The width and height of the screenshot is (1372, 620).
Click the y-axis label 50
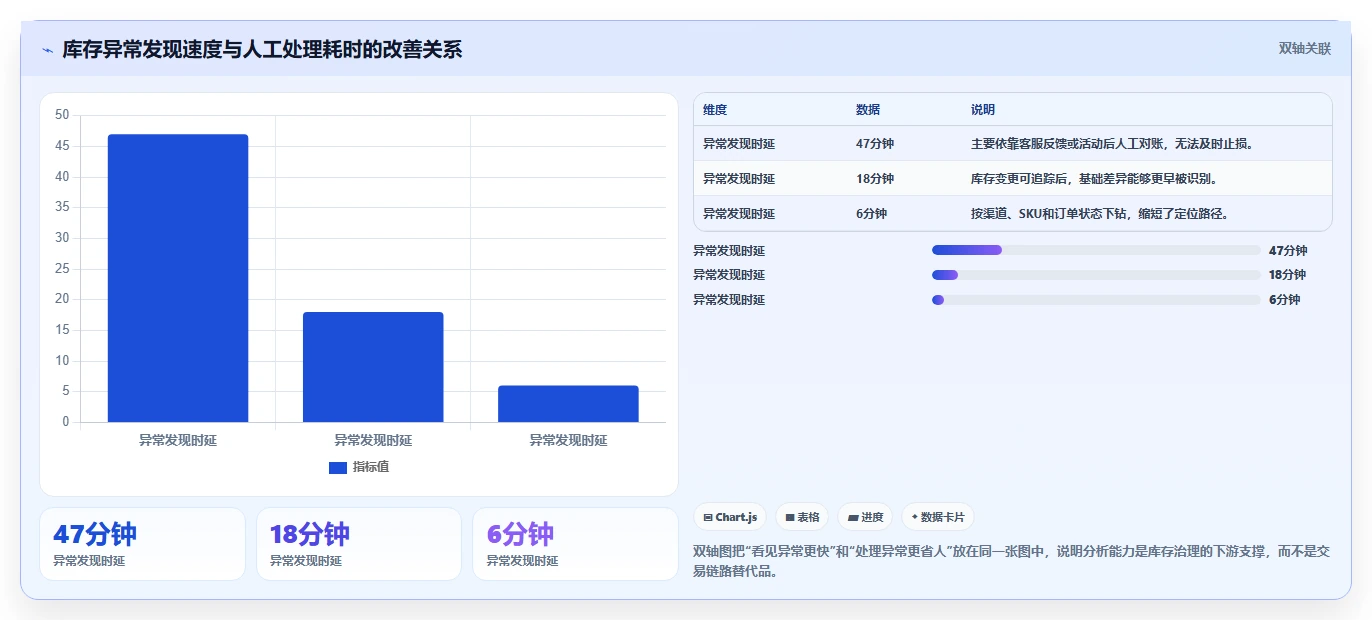click(x=62, y=115)
